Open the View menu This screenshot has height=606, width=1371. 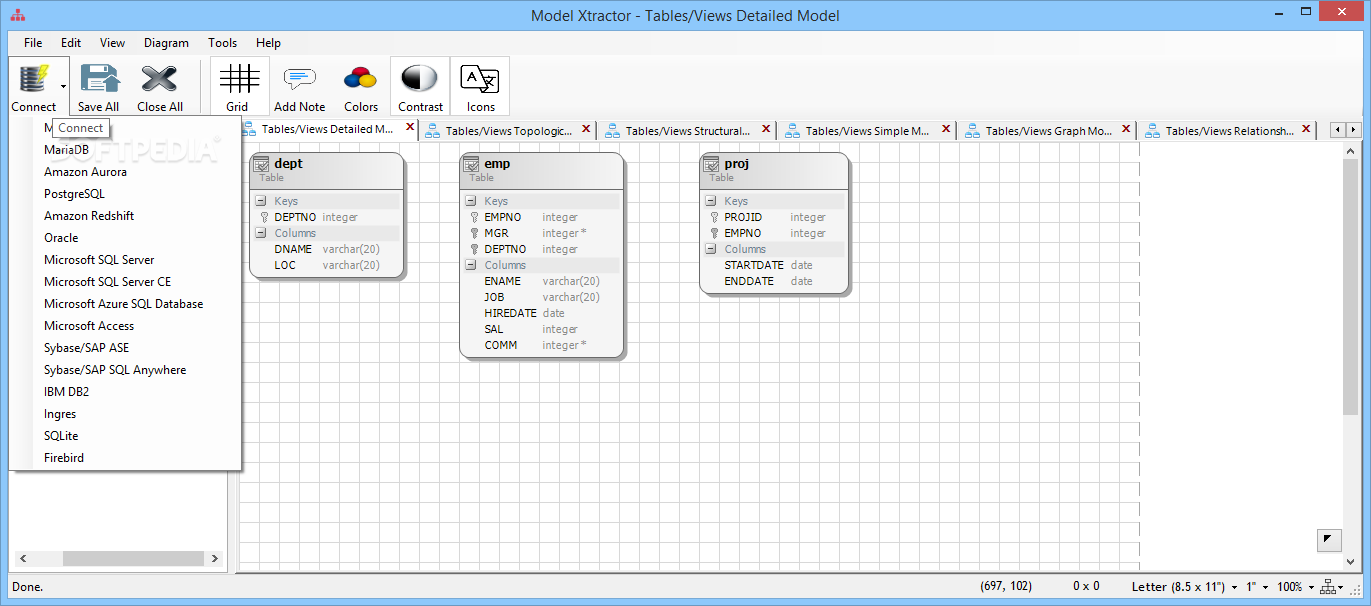(112, 43)
